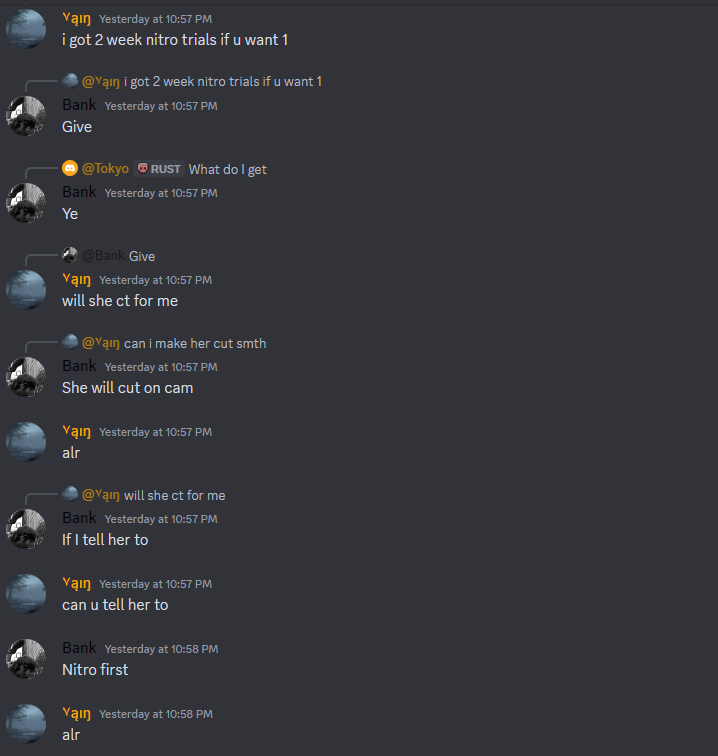Viewport: 718px width, 756px height.
Task: Click Yaın's avatar beside 'can u tell her to'
Action: click(26, 594)
